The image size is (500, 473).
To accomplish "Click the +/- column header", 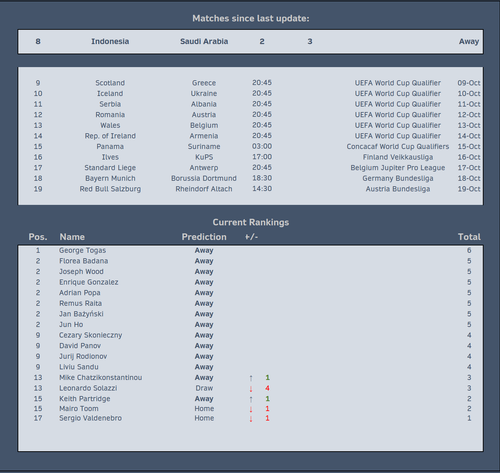I will 251,237.
